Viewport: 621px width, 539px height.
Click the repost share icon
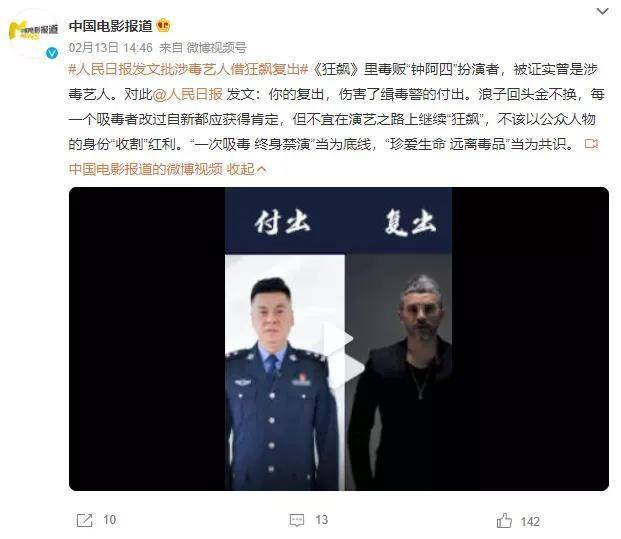(84, 520)
